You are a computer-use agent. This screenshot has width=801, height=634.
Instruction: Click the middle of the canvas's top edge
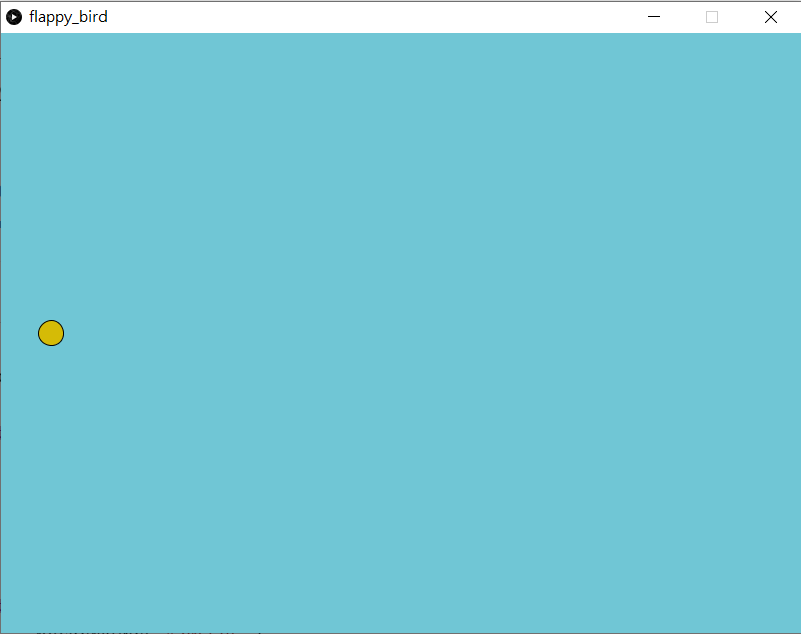click(x=400, y=38)
